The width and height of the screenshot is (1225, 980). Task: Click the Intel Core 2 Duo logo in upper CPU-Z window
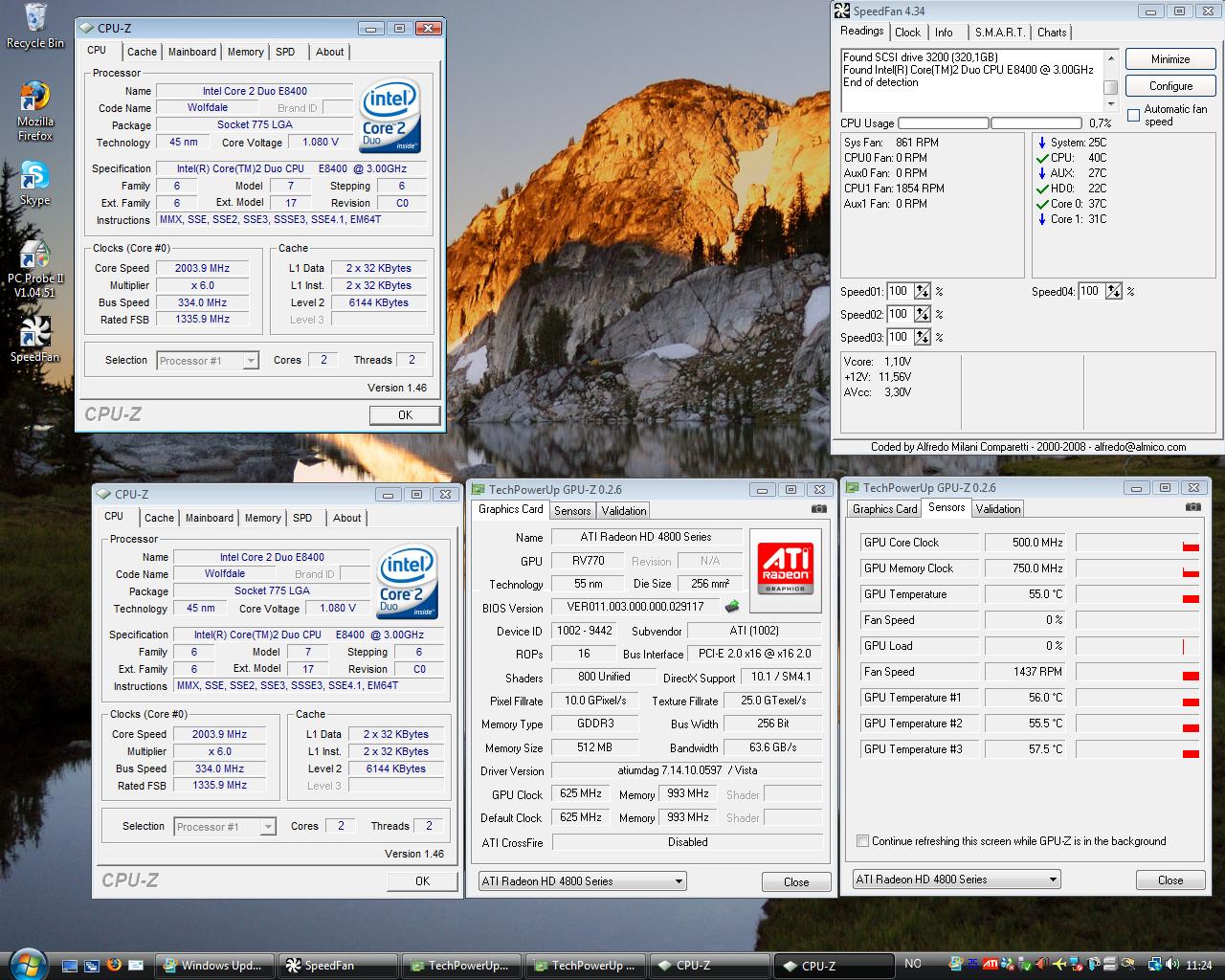tap(390, 116)
